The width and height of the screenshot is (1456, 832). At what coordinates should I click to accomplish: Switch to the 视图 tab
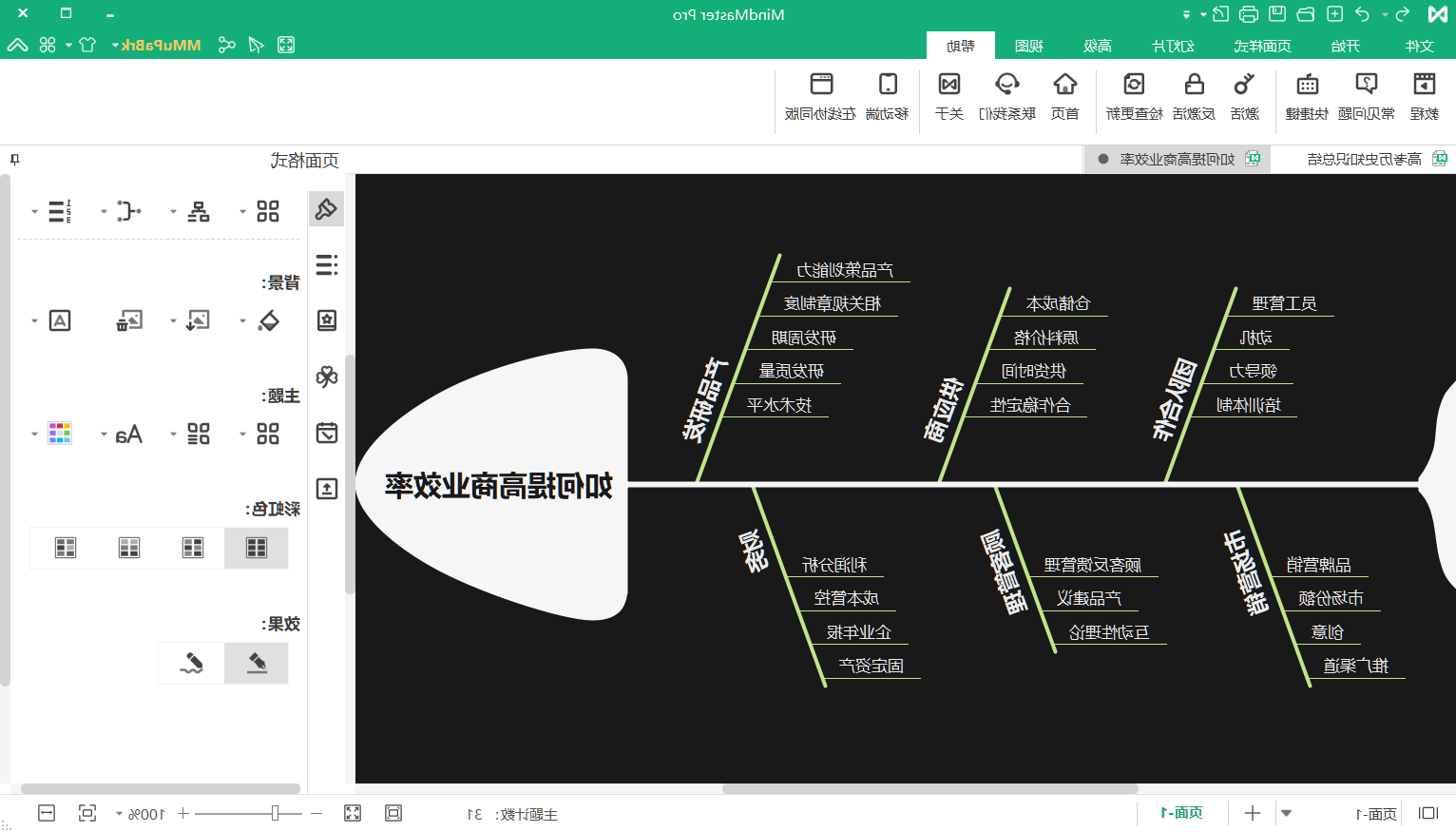1029,46
